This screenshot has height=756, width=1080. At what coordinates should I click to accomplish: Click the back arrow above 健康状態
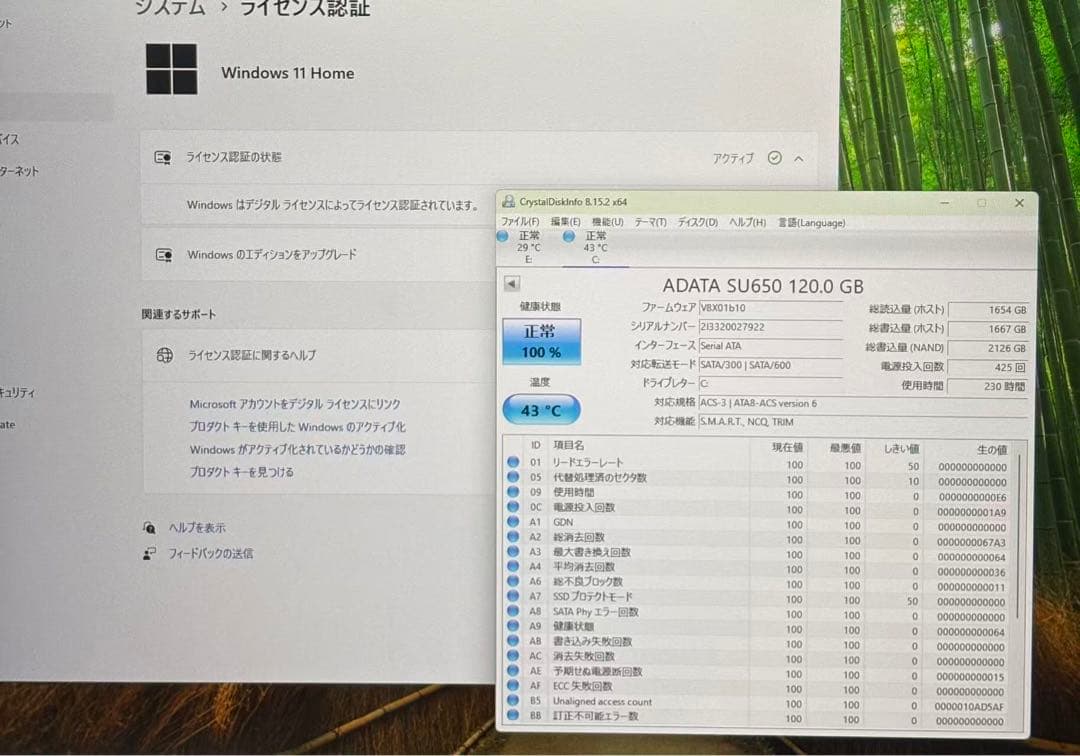tap(511, 282)
